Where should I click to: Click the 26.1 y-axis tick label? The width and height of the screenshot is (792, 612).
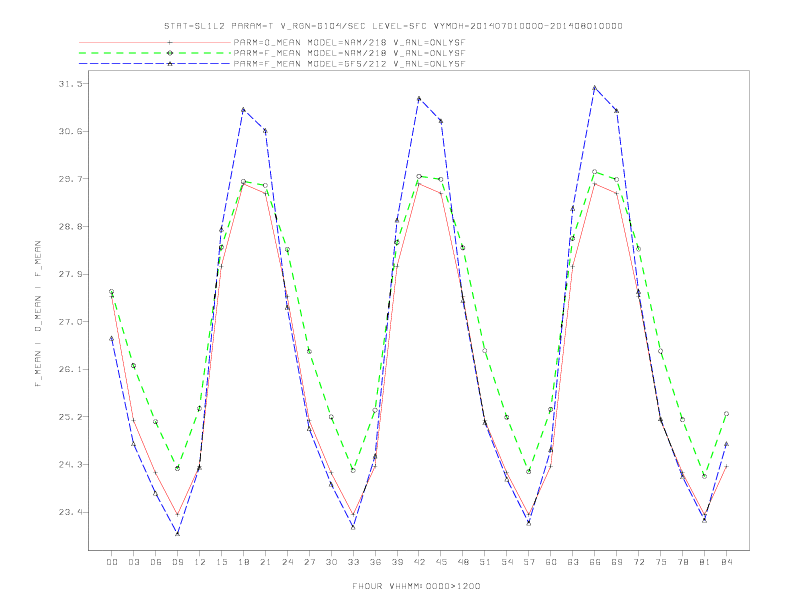point(70,369)
